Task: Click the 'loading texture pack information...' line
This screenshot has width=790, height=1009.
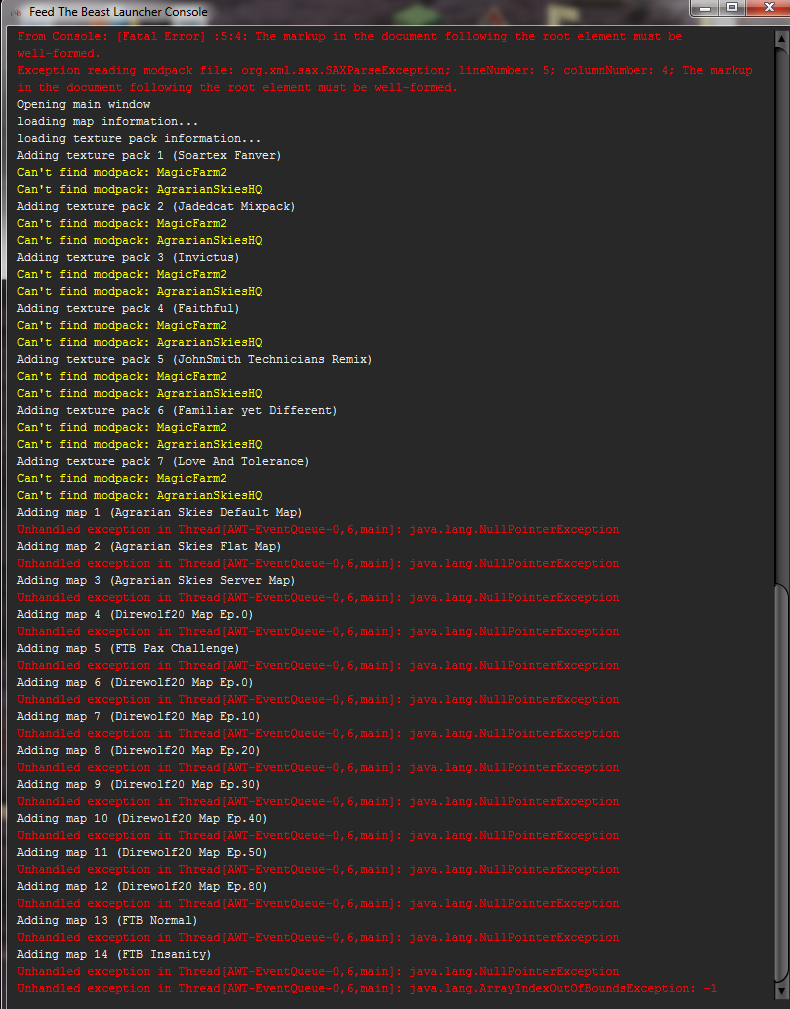Action: [139, 138]
